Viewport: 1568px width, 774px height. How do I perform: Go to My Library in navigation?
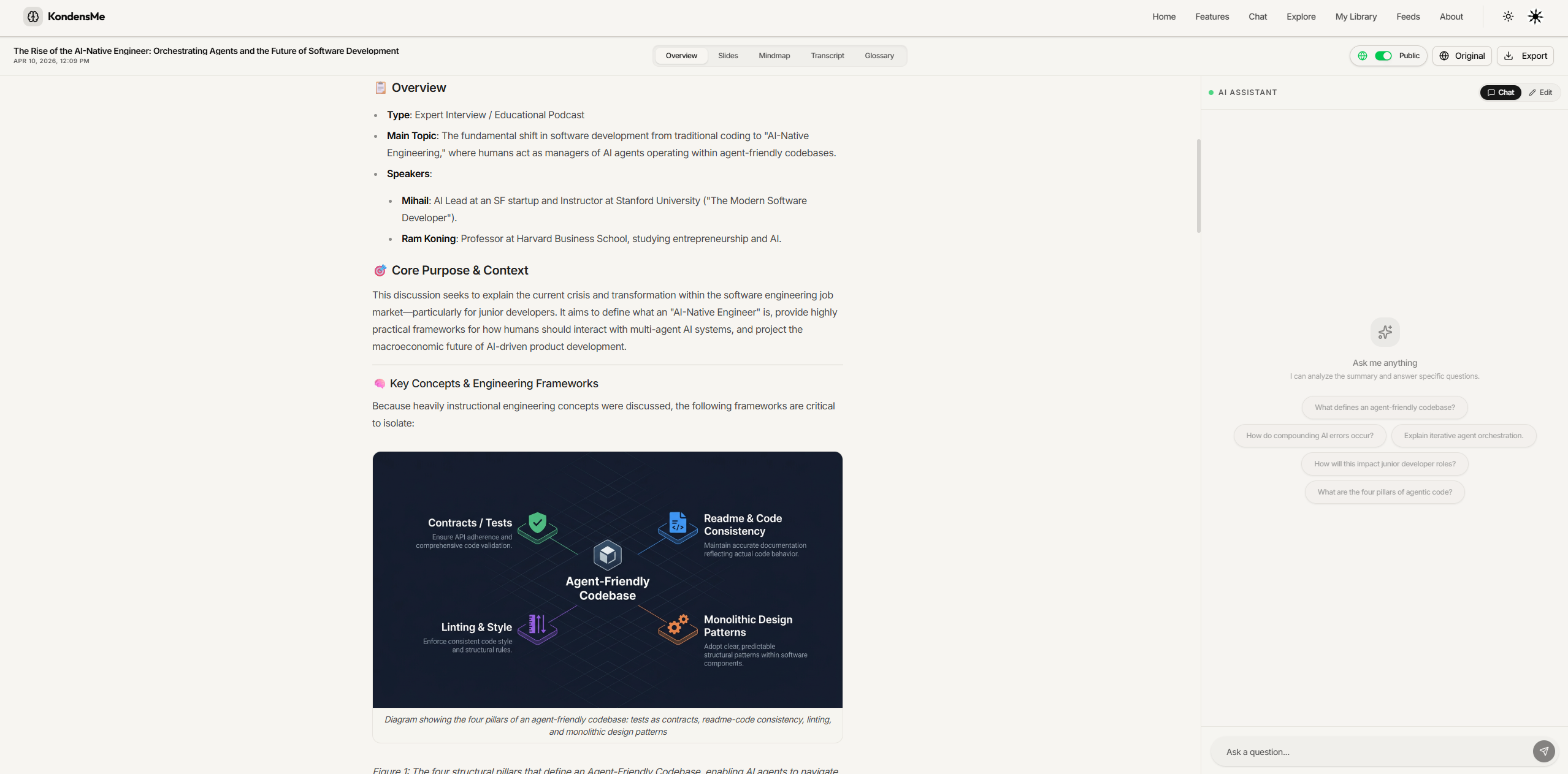pos(1356,17)
